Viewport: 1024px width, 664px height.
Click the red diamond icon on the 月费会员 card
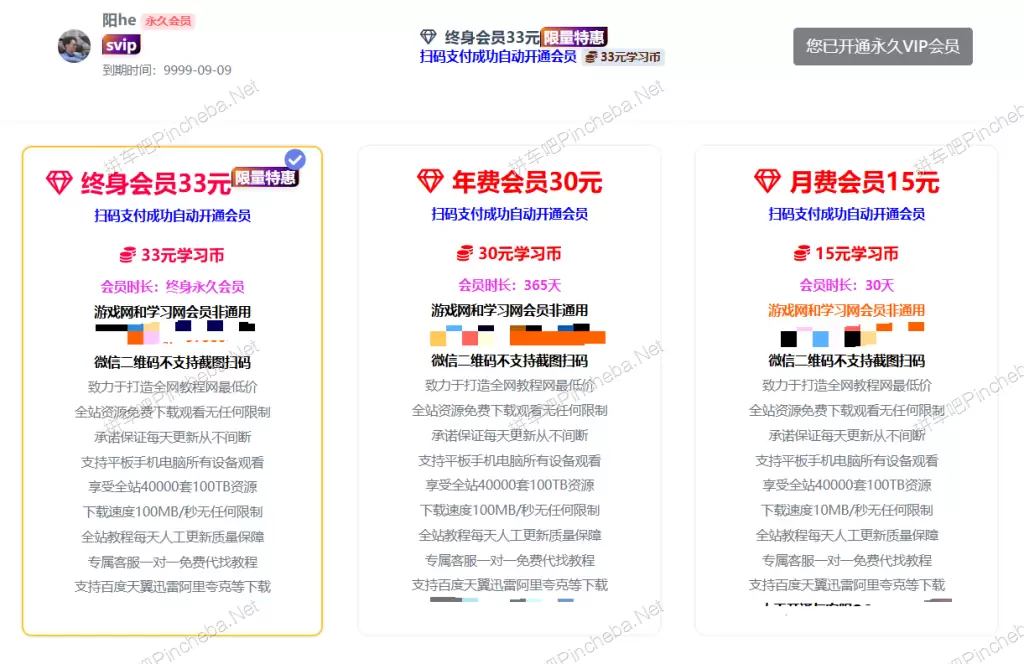click(x=767, y=181)
